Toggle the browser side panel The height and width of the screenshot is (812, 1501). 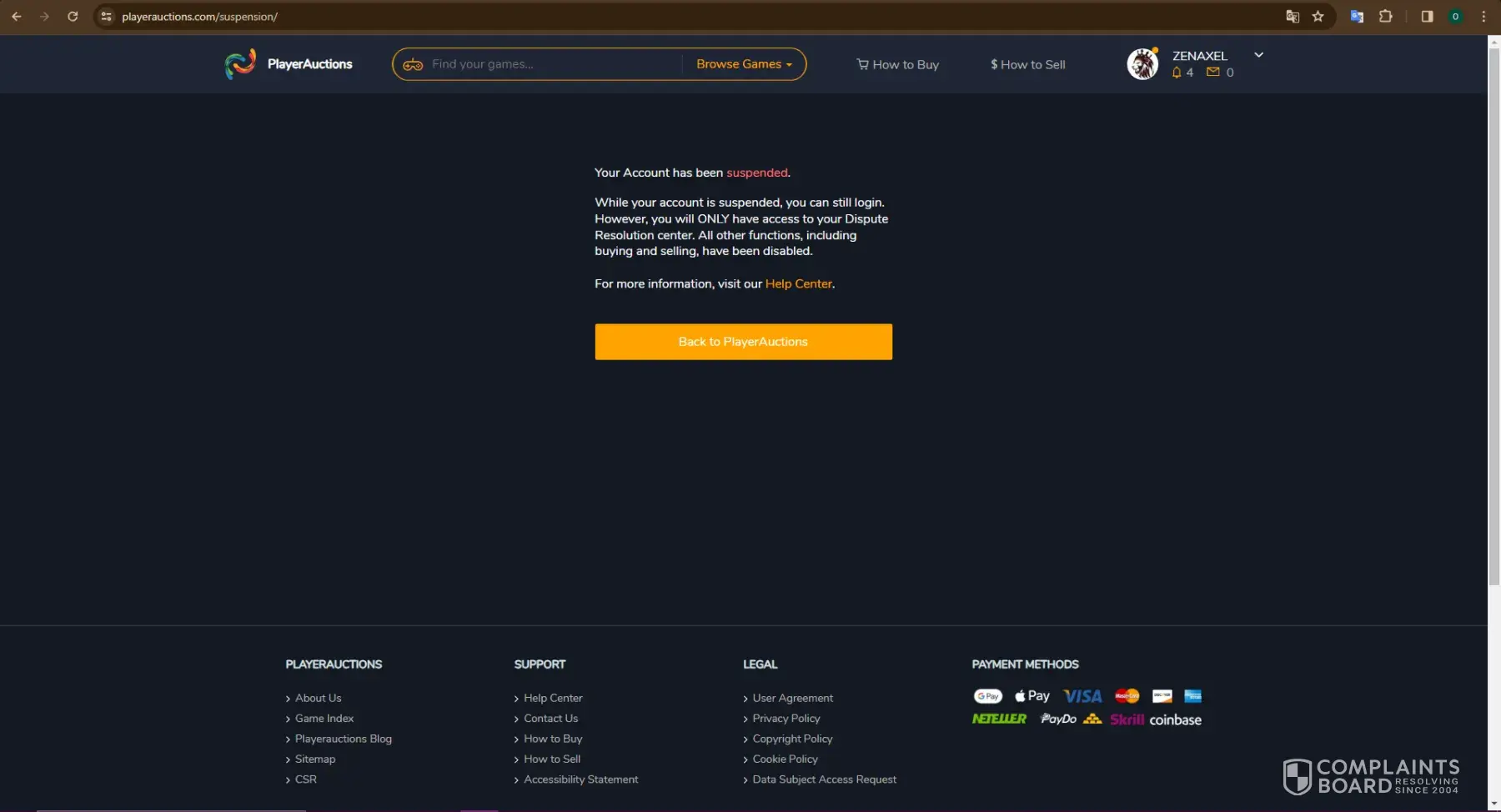tap(1427, 17)
